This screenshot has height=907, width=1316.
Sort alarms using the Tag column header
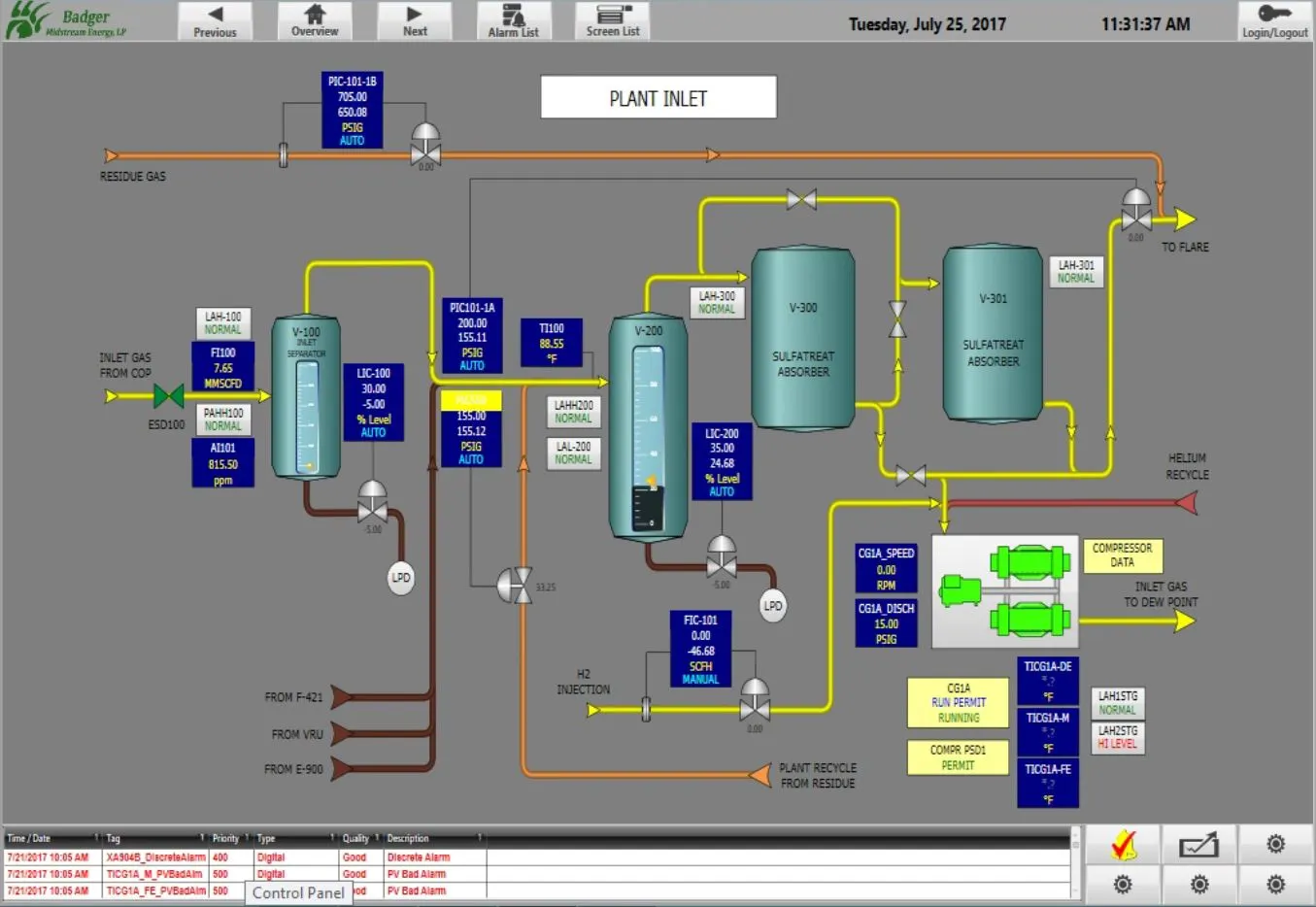click(x=114, y=837)
